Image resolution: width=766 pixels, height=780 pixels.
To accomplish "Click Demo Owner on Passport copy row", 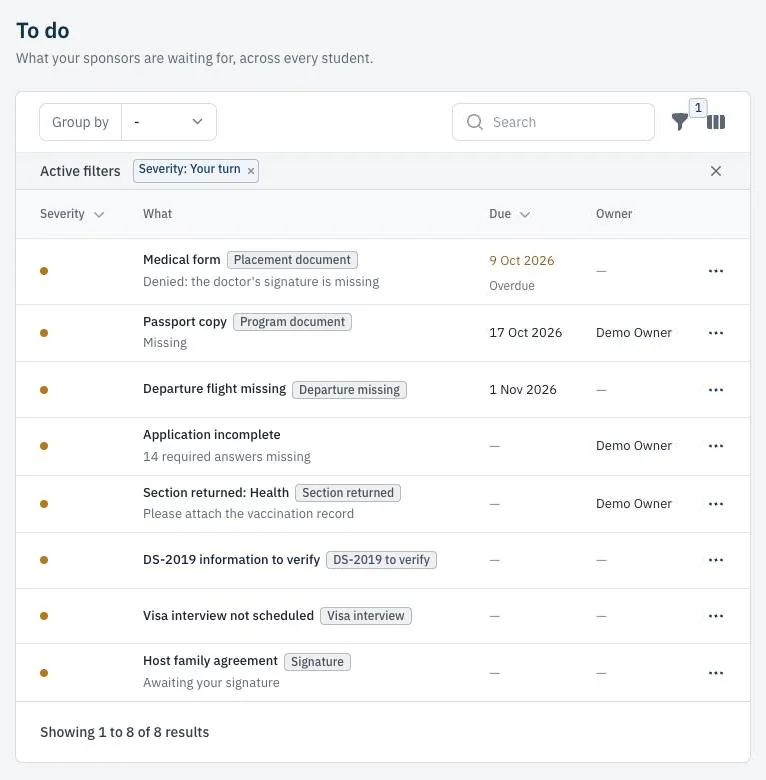I will (634, 333).
